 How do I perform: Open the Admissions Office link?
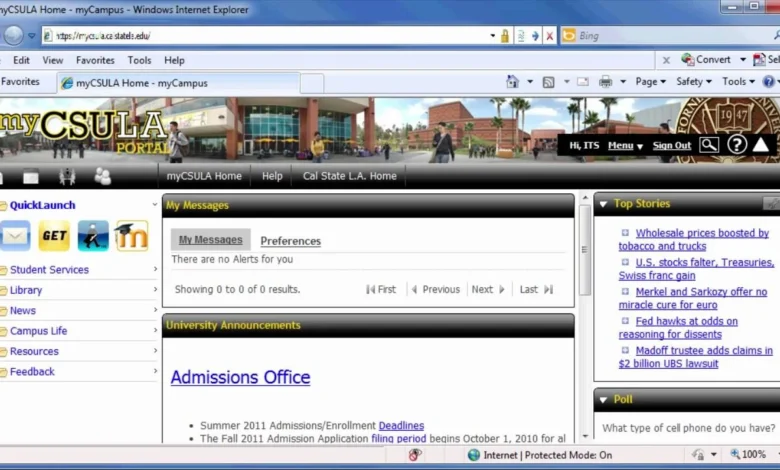[240, 377]
